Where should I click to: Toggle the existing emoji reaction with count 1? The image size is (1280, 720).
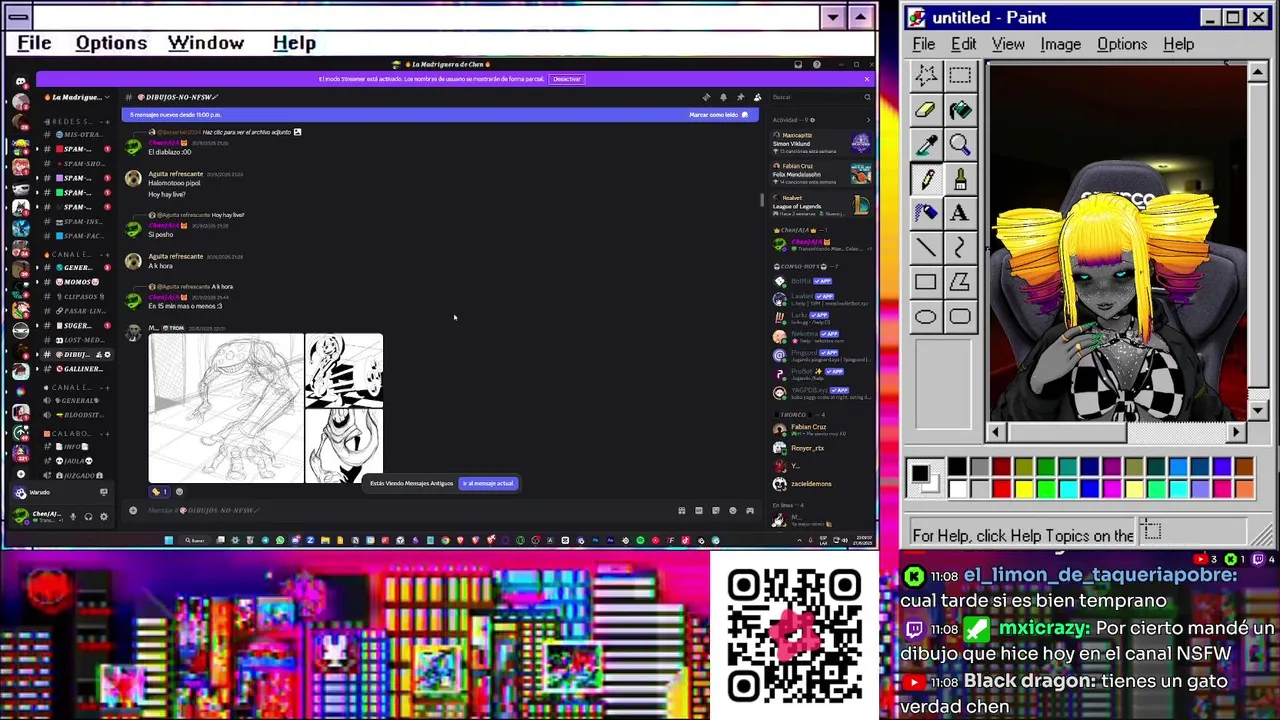[x=160, y=491]
